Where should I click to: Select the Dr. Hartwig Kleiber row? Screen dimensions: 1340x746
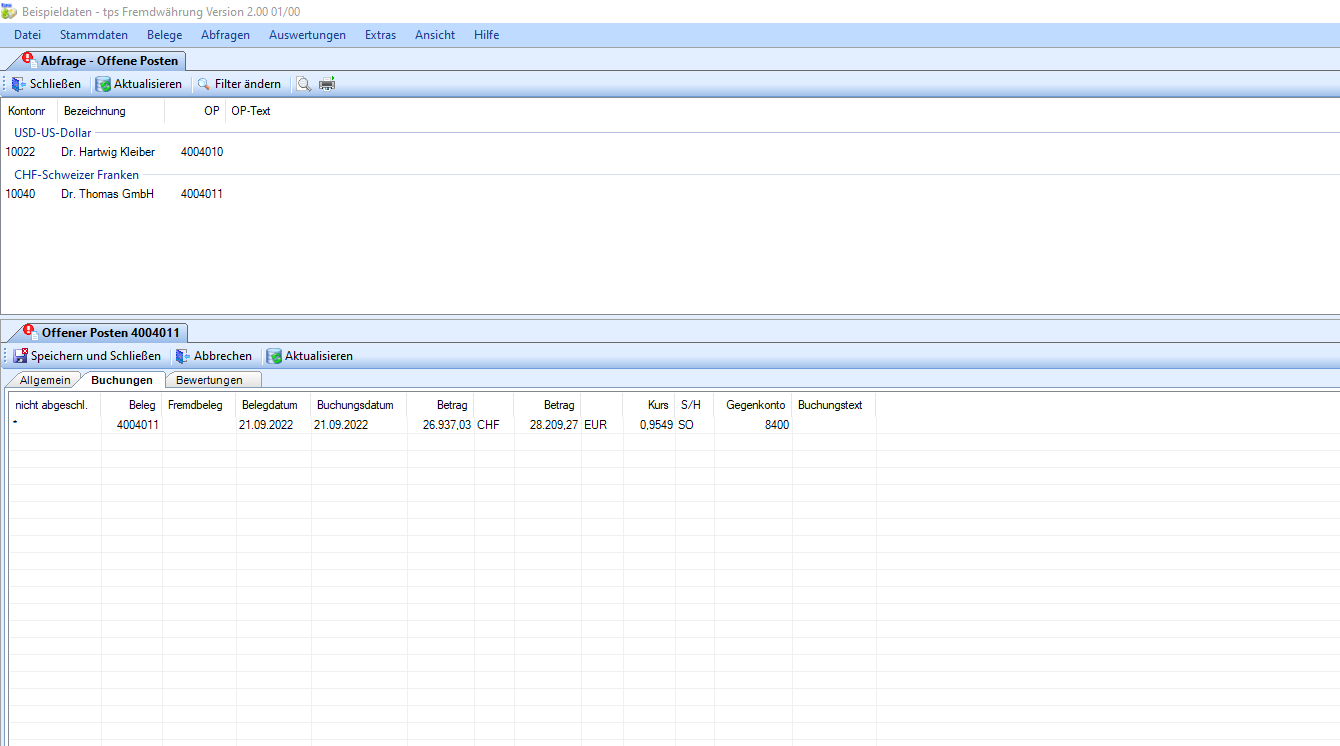click(108, 152)
